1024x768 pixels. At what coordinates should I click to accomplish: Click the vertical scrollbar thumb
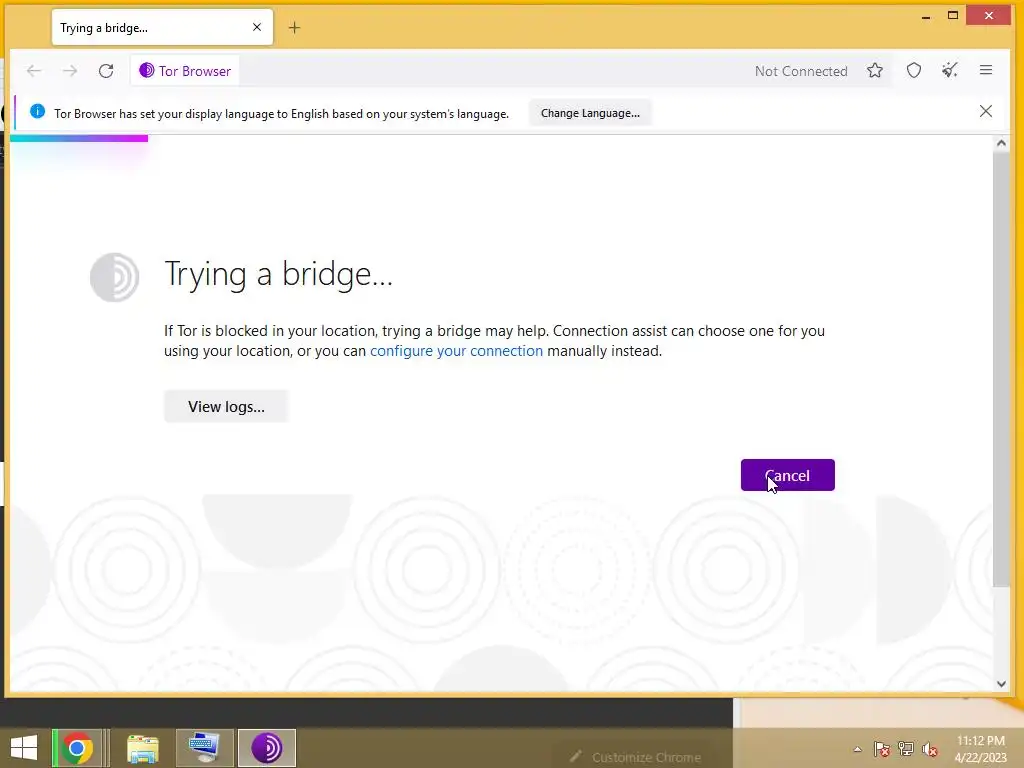pos(1001,370)
